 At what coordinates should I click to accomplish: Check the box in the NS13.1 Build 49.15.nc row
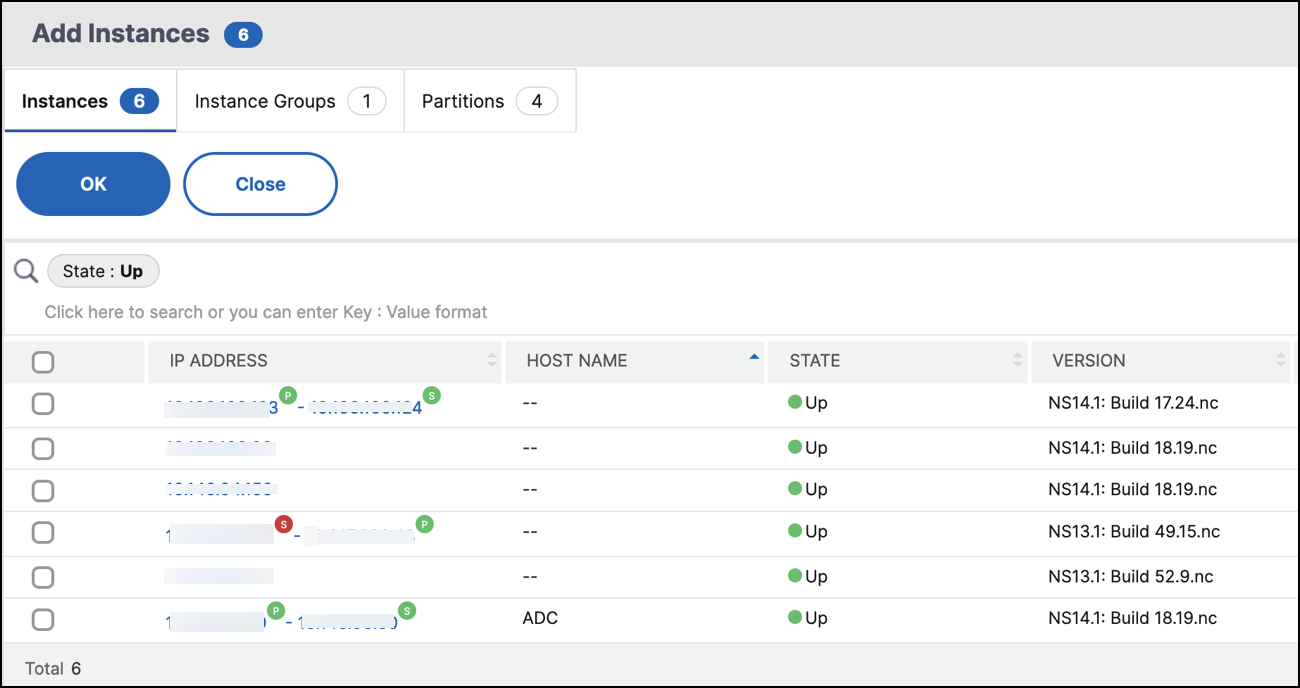click(x=43, y=532)
